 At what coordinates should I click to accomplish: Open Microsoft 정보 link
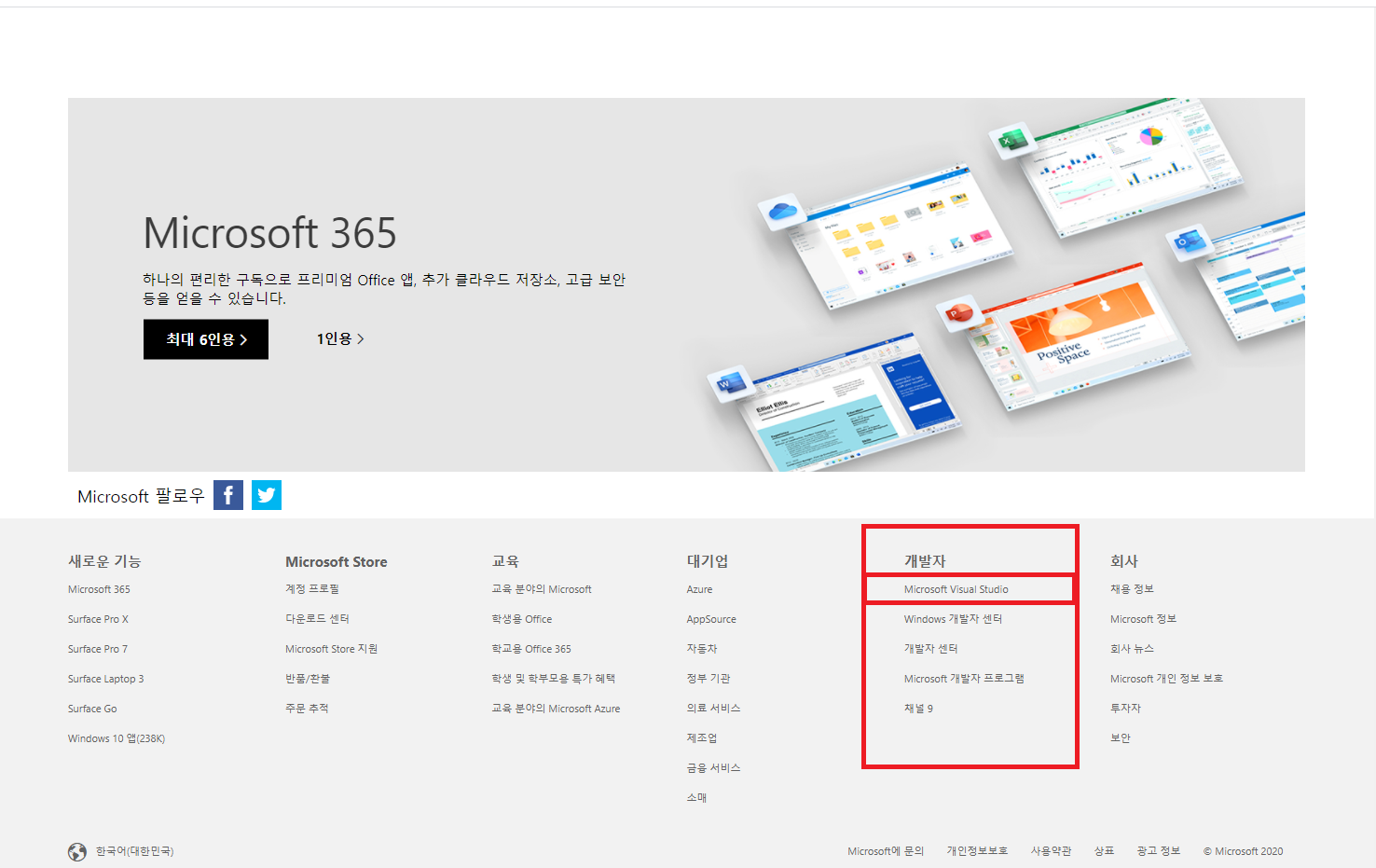pyautogui.click(x=1143, y=619)
